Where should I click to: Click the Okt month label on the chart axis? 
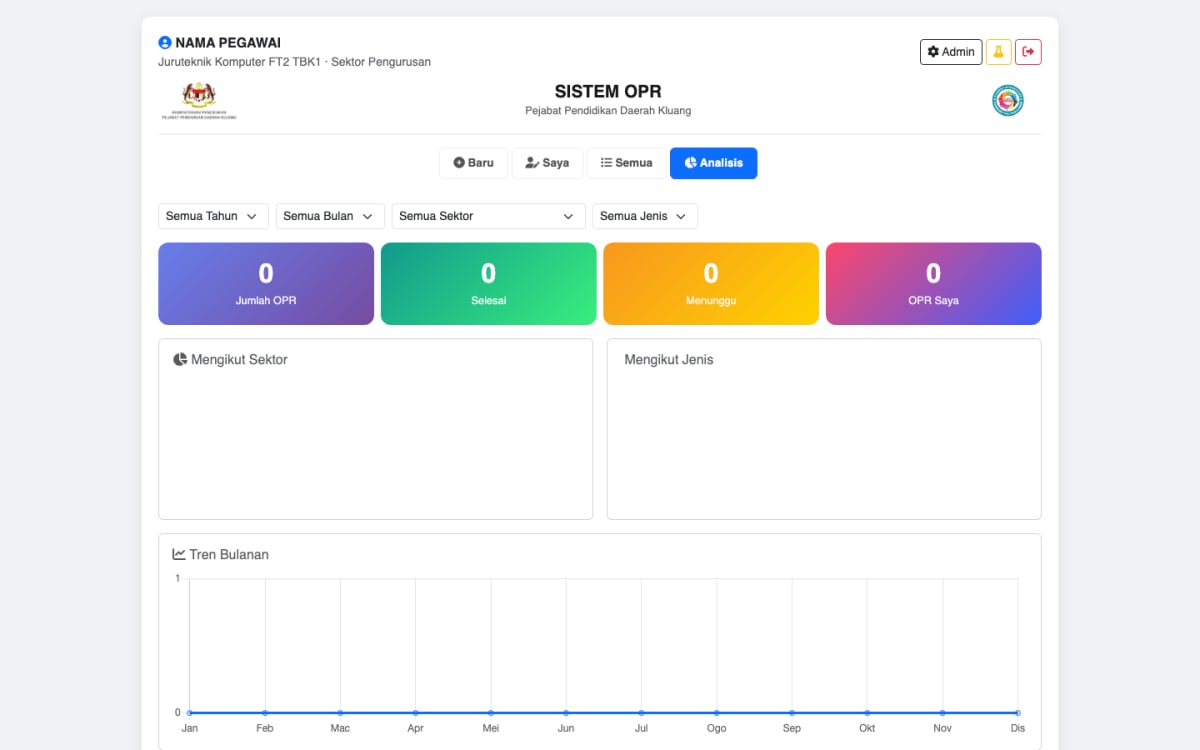click(867, 728)
